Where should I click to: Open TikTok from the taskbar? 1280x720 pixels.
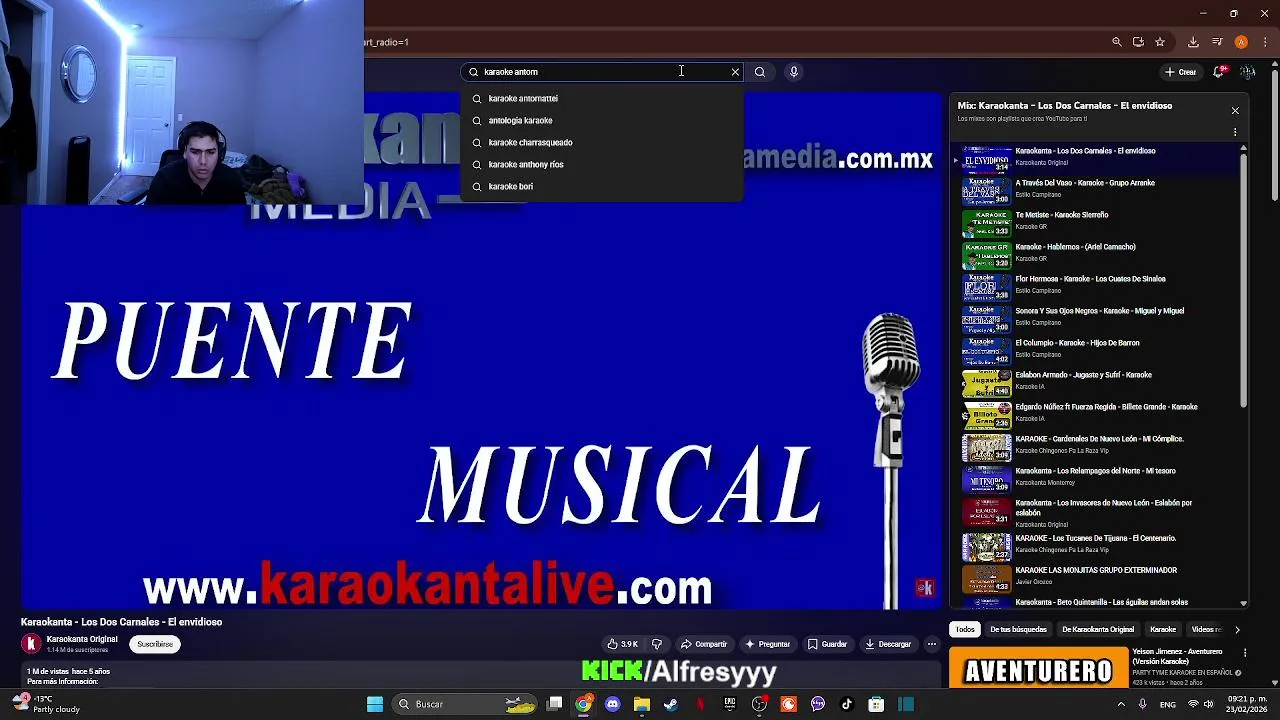coord(847,704)
